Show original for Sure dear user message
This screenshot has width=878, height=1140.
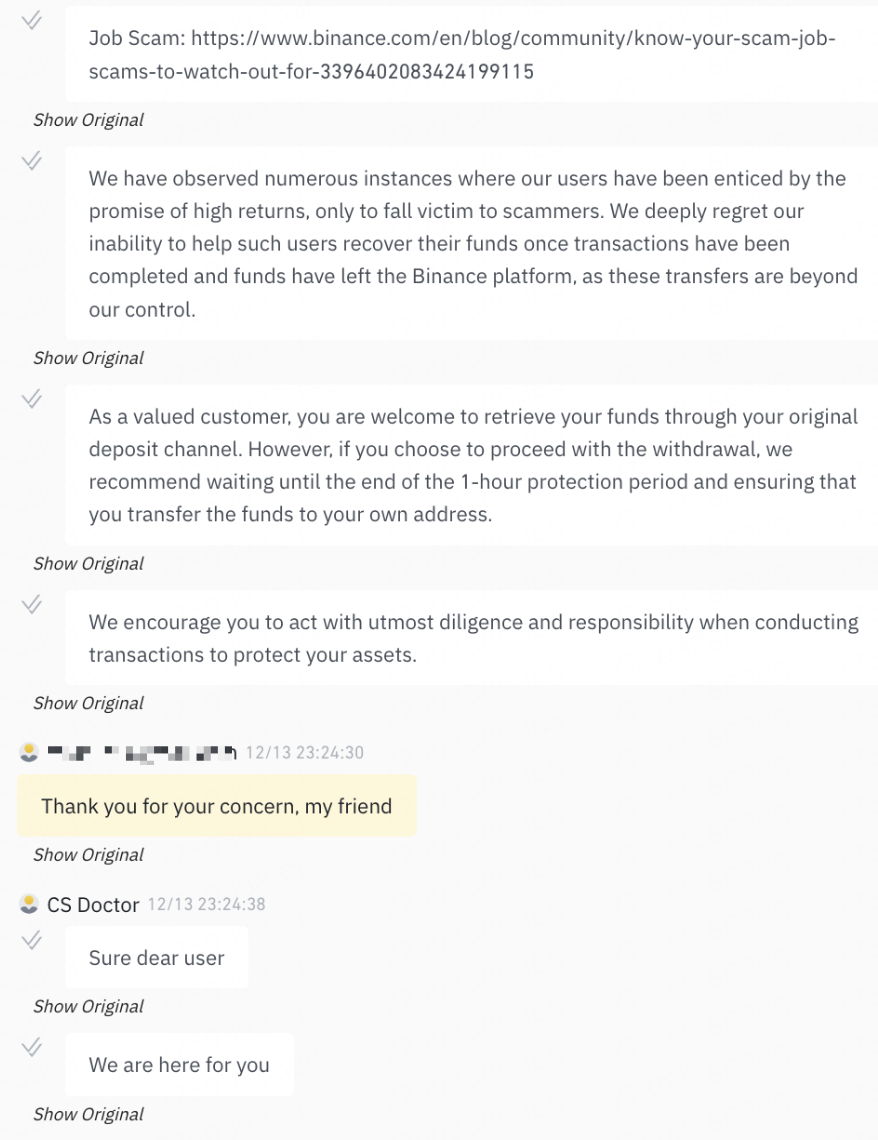(88, 1007)
